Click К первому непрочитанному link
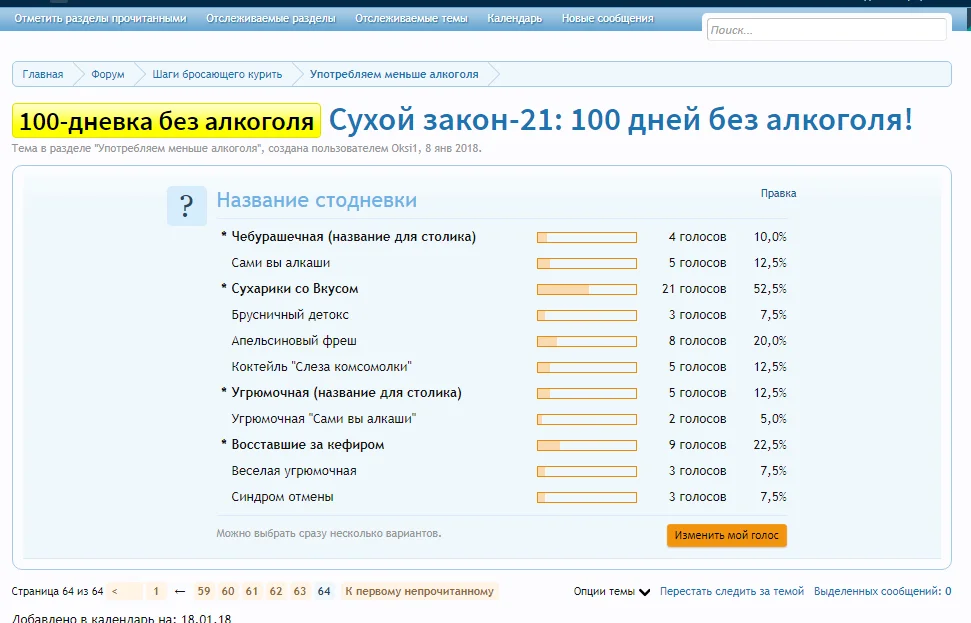The height and width of the screenshot is (623, 971). coord(419,591)
